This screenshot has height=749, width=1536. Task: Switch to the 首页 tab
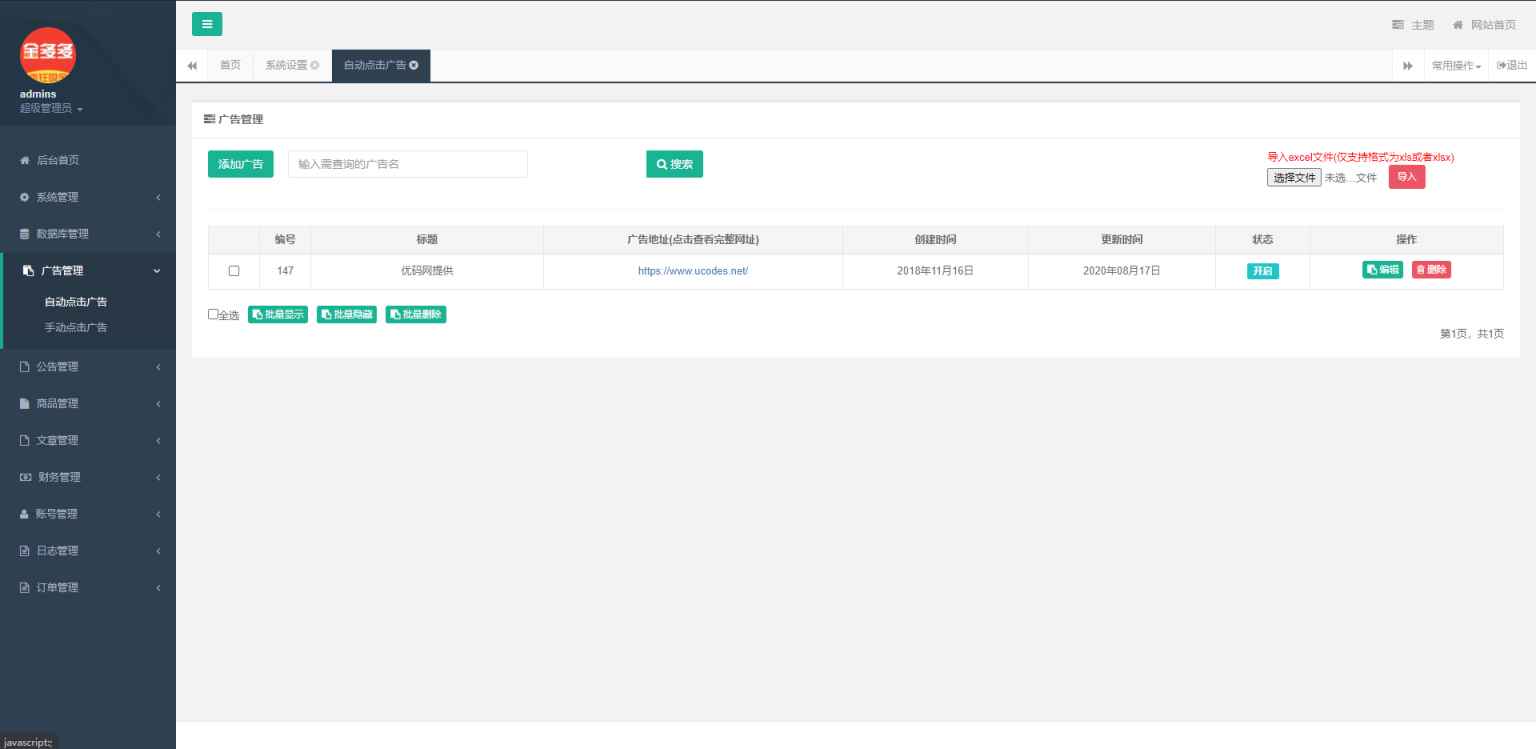(230, 65)
